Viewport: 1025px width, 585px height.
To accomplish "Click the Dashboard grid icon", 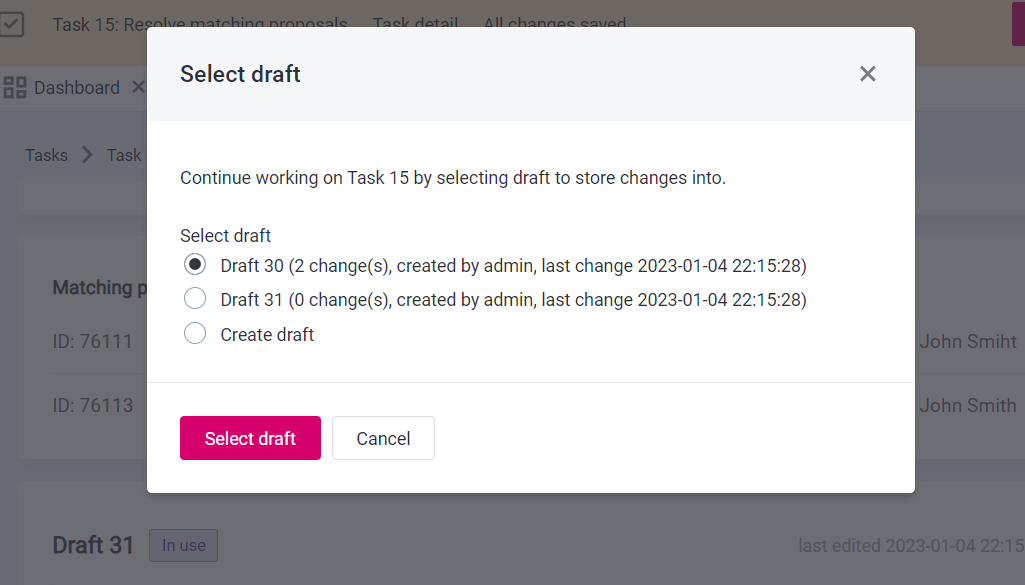I will pos(15,88).
